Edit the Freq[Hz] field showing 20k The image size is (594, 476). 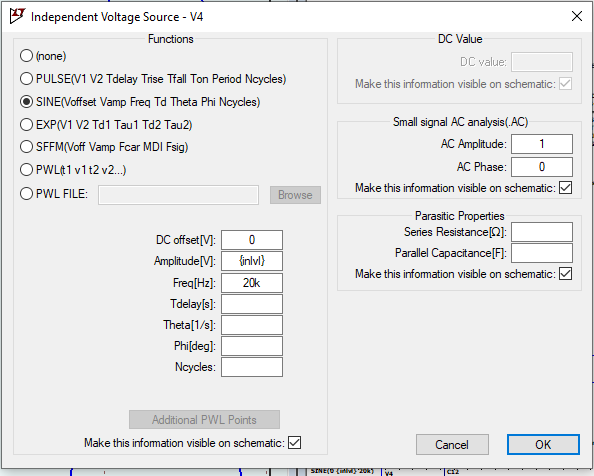252,283
